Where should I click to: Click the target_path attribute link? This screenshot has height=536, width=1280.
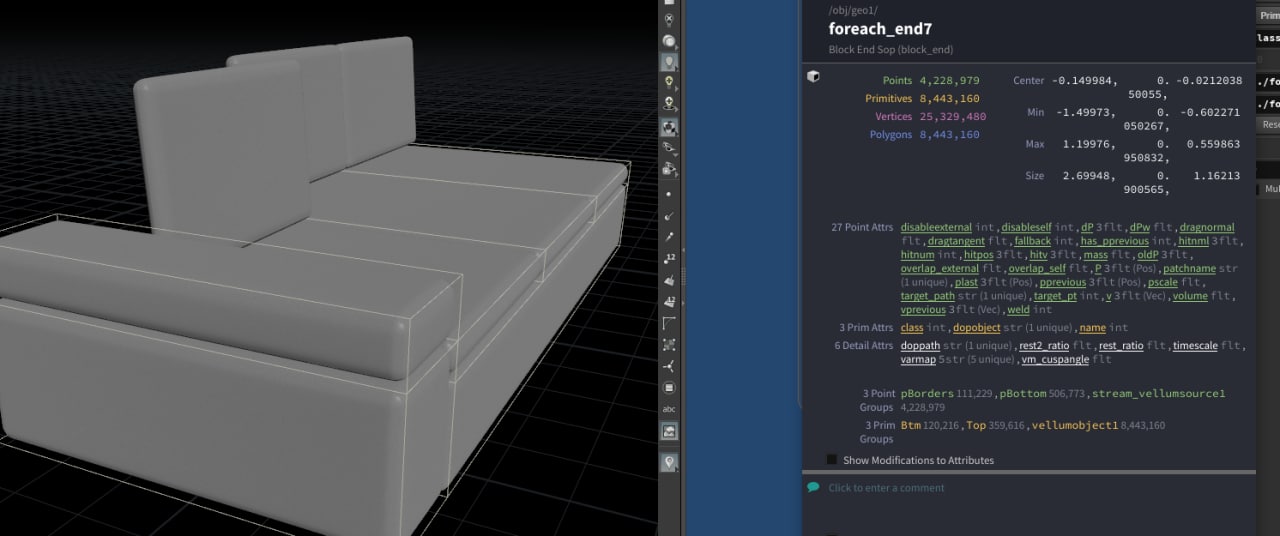[x=927, y=296]
